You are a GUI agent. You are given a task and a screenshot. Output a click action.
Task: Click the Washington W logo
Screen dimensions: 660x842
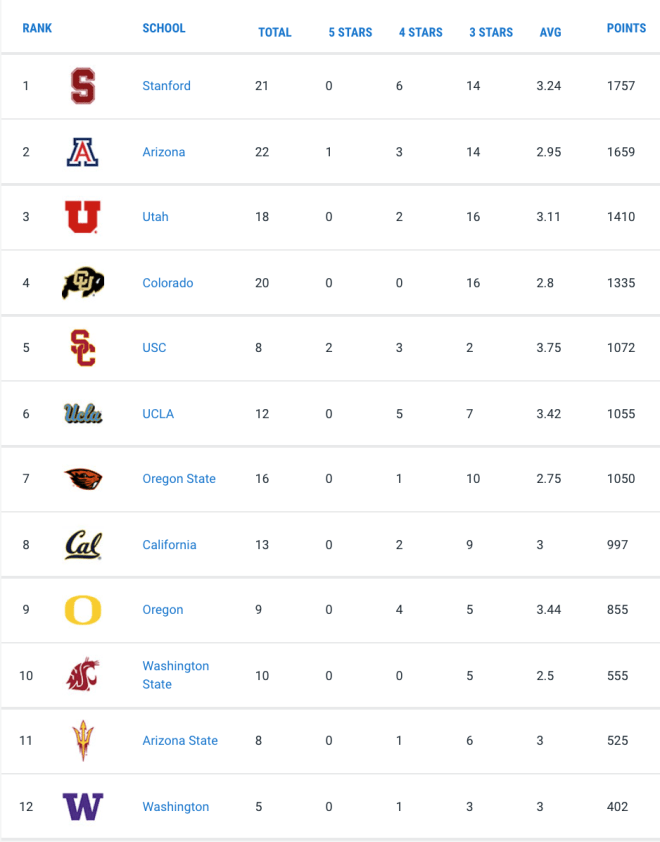click(83, 807)
